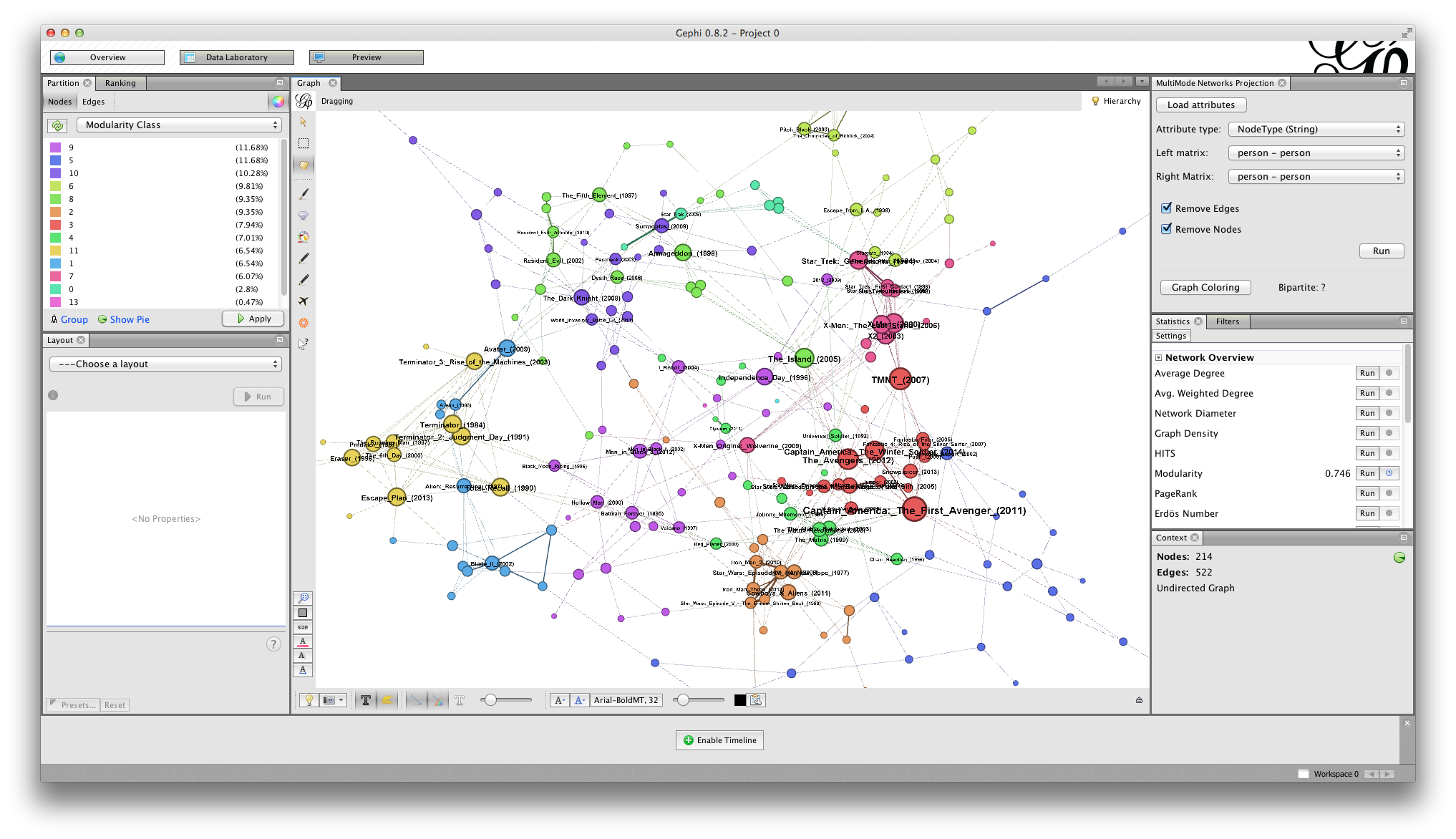The width and height of the screenshot is (1456, 839).
Task: Select the rectangle selection tool
Action: 304,143
